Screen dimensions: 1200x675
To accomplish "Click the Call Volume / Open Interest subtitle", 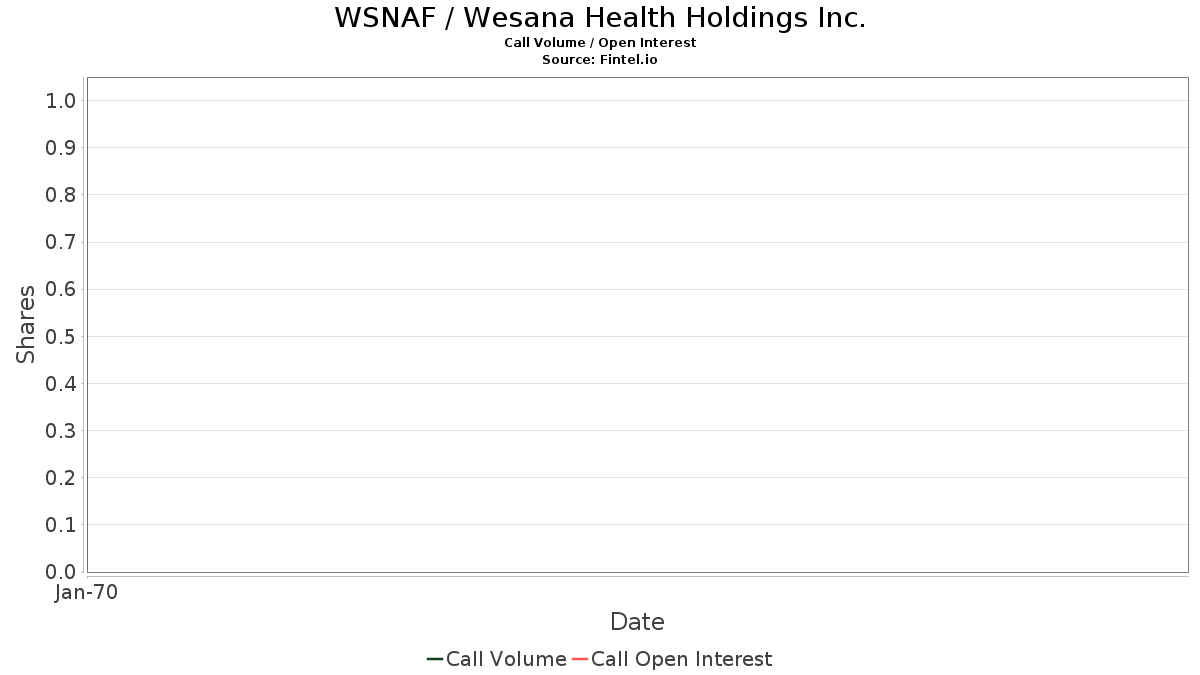I will coord(600,43).
